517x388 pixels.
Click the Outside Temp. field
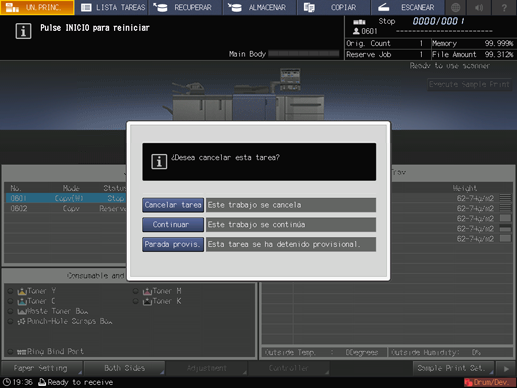323,352
